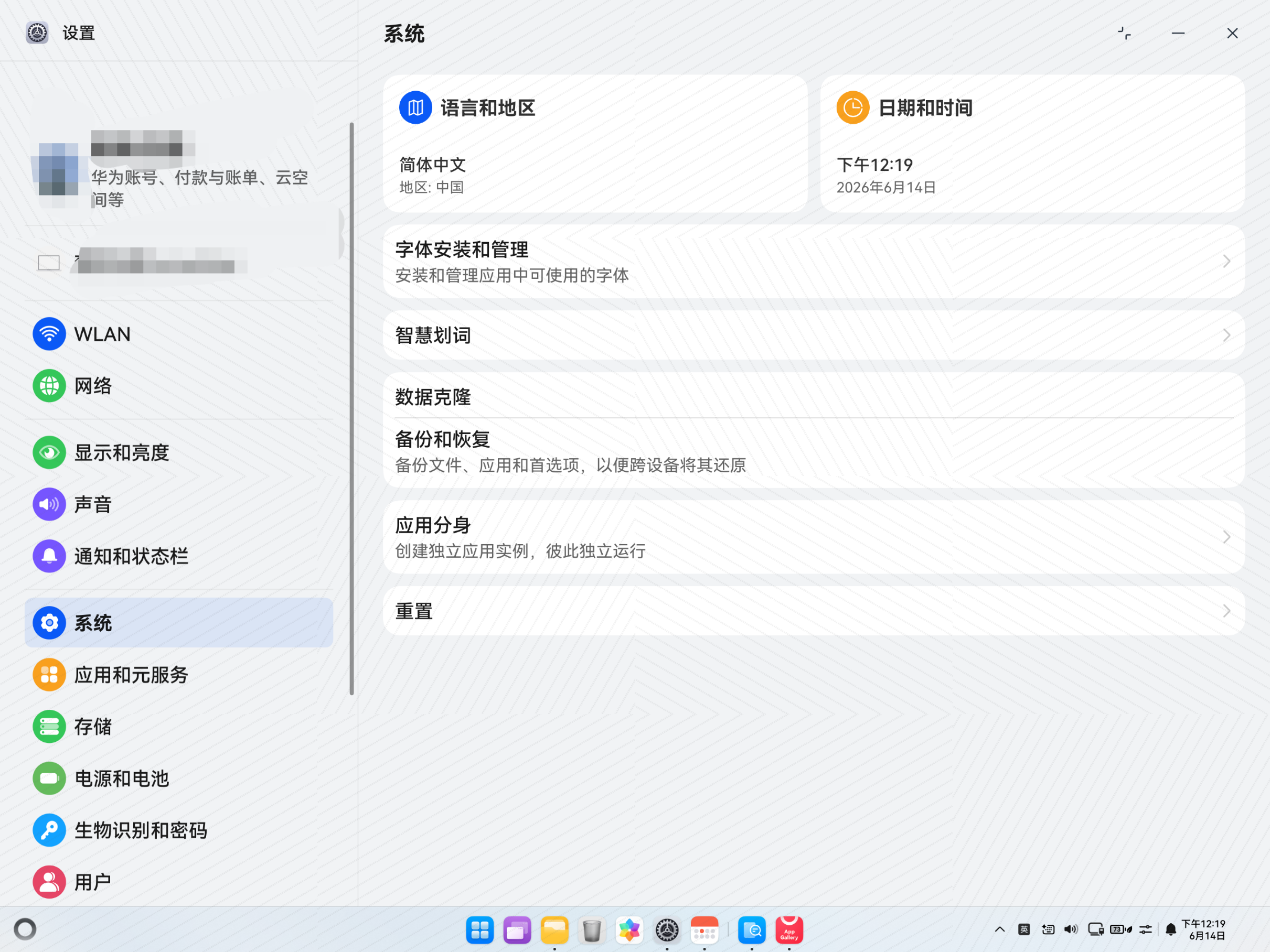Click the Settings gear icon in title bar
This screenshot has width=1270, height=952.
pyautogui.click(x=37, y=33)
